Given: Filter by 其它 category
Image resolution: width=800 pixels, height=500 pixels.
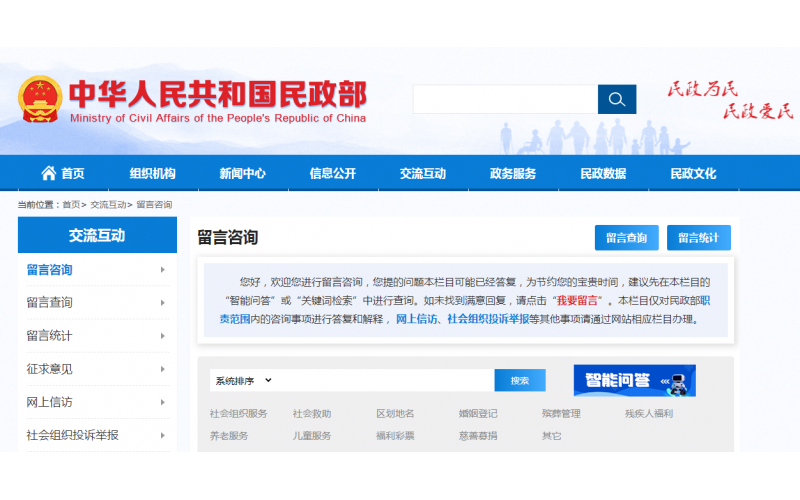Looking at the screenshot, I should pos(552,436).
